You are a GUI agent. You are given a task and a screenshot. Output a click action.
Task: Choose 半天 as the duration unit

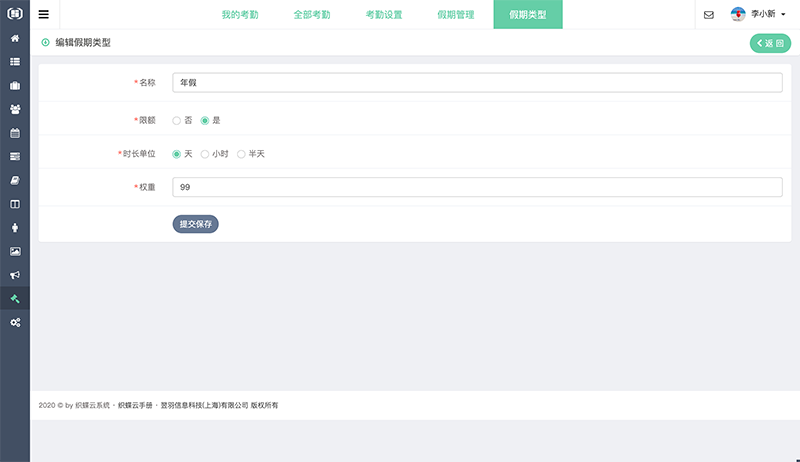coord(241,154)
